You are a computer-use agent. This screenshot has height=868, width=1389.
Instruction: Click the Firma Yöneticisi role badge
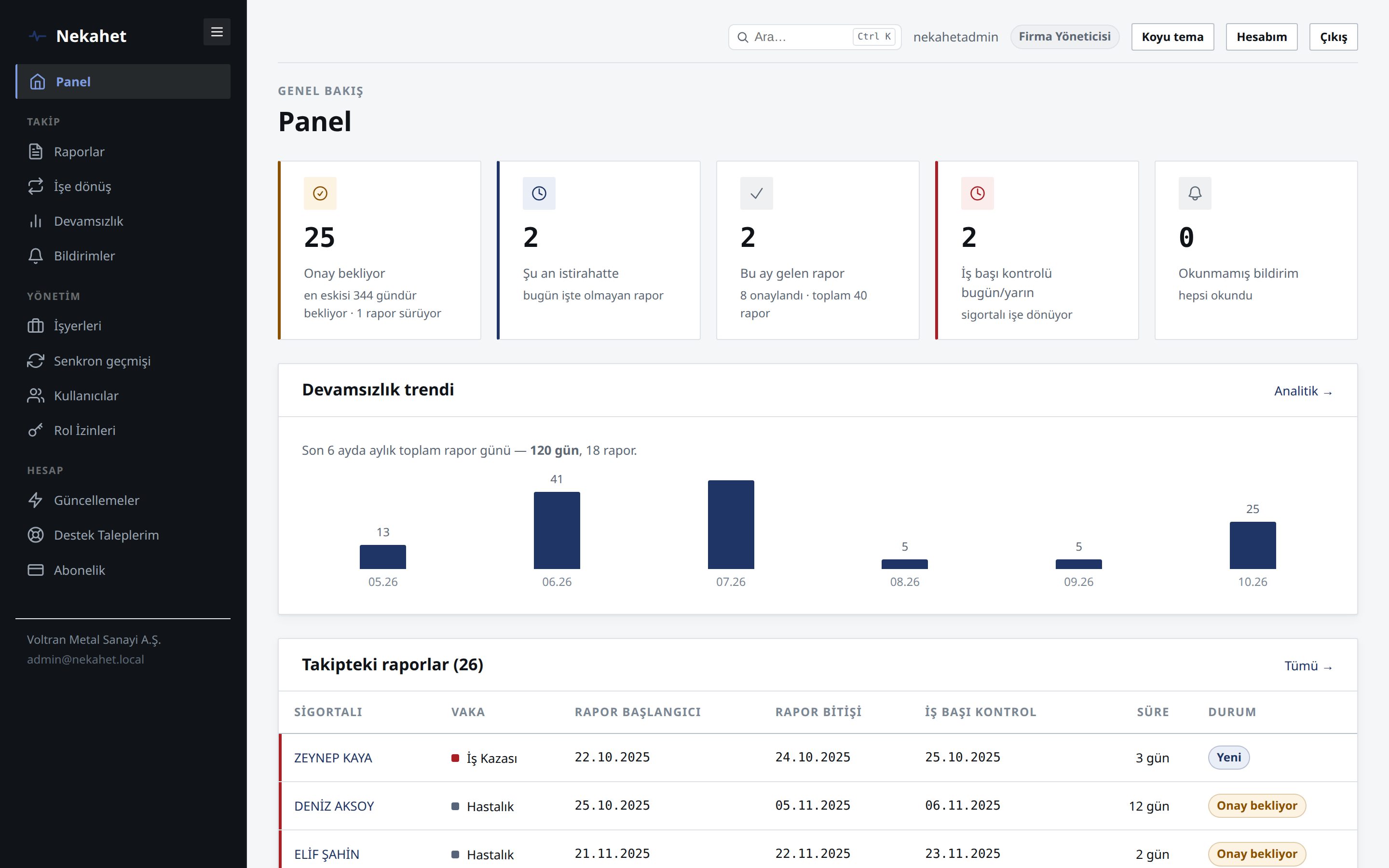pos(1064,37)
